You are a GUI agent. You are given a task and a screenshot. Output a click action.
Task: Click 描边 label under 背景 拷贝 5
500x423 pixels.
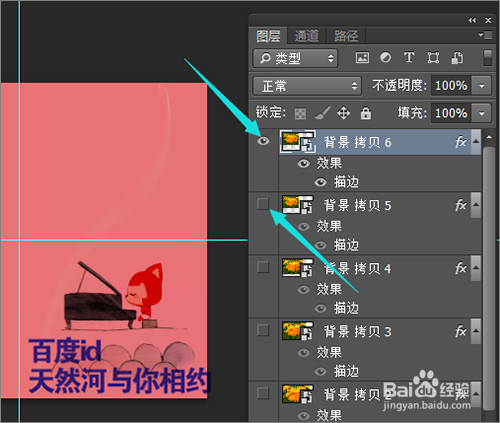tap(346, 245)
